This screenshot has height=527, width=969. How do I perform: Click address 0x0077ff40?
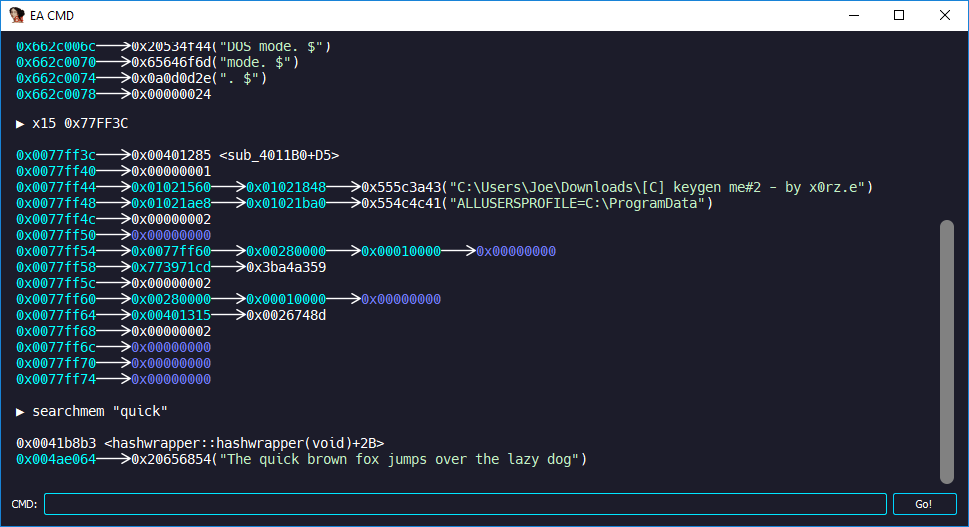tap(56, 171)
